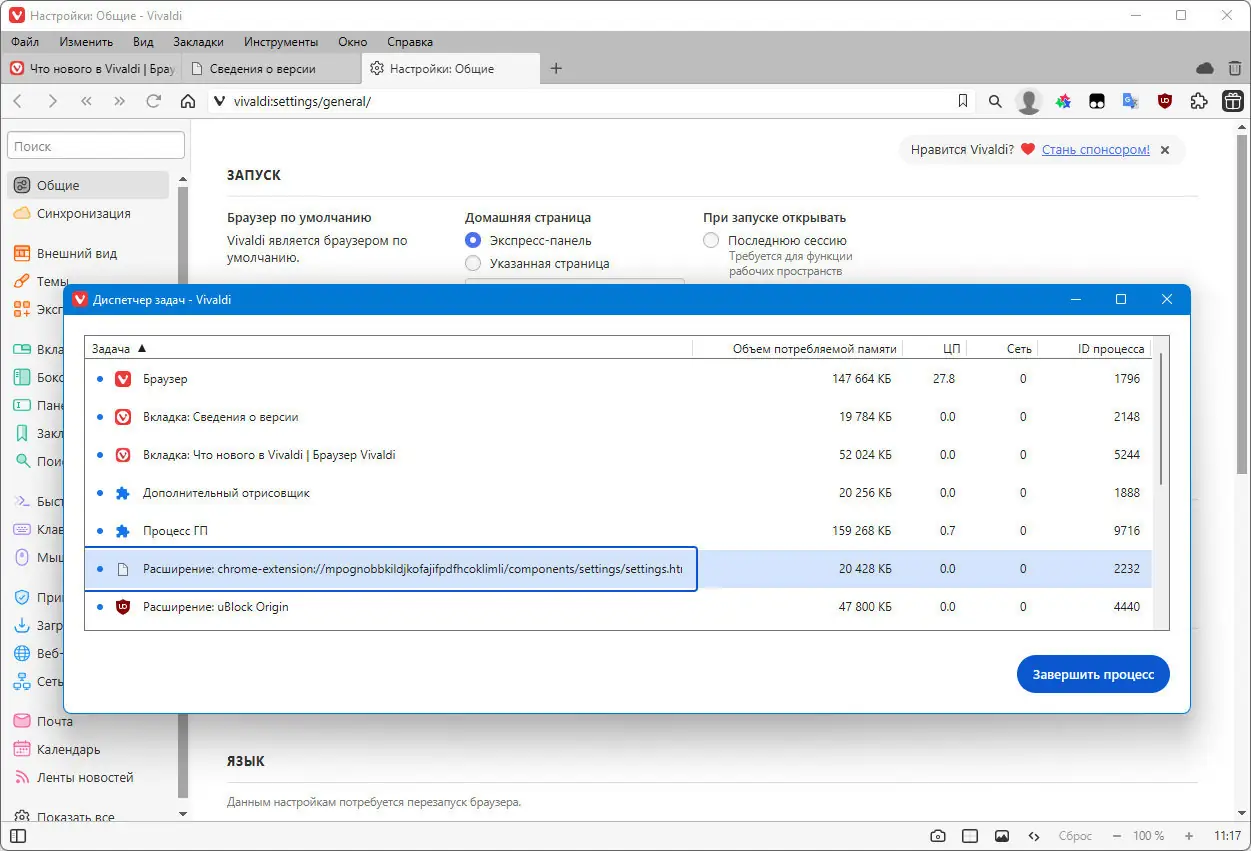Click the settings Поиск field
This screenshot has height=851, width=1251.
point(96,146)
